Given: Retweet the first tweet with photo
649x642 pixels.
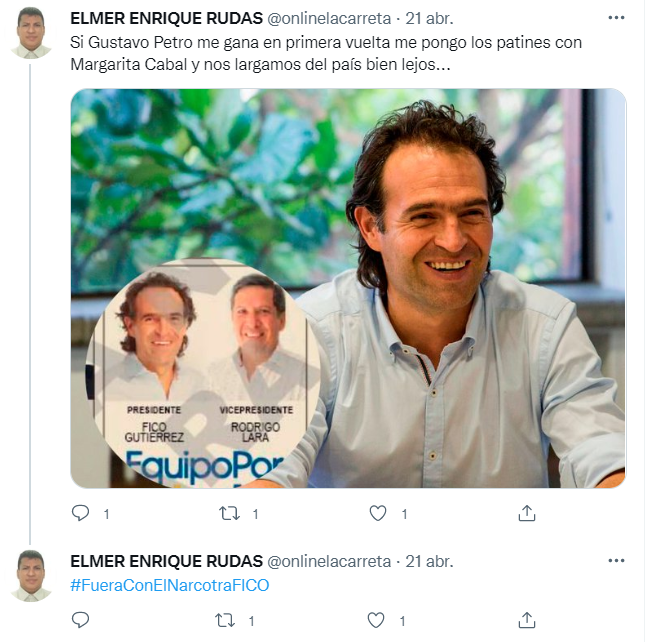Looking at the screenshot, I should [229, 514].
